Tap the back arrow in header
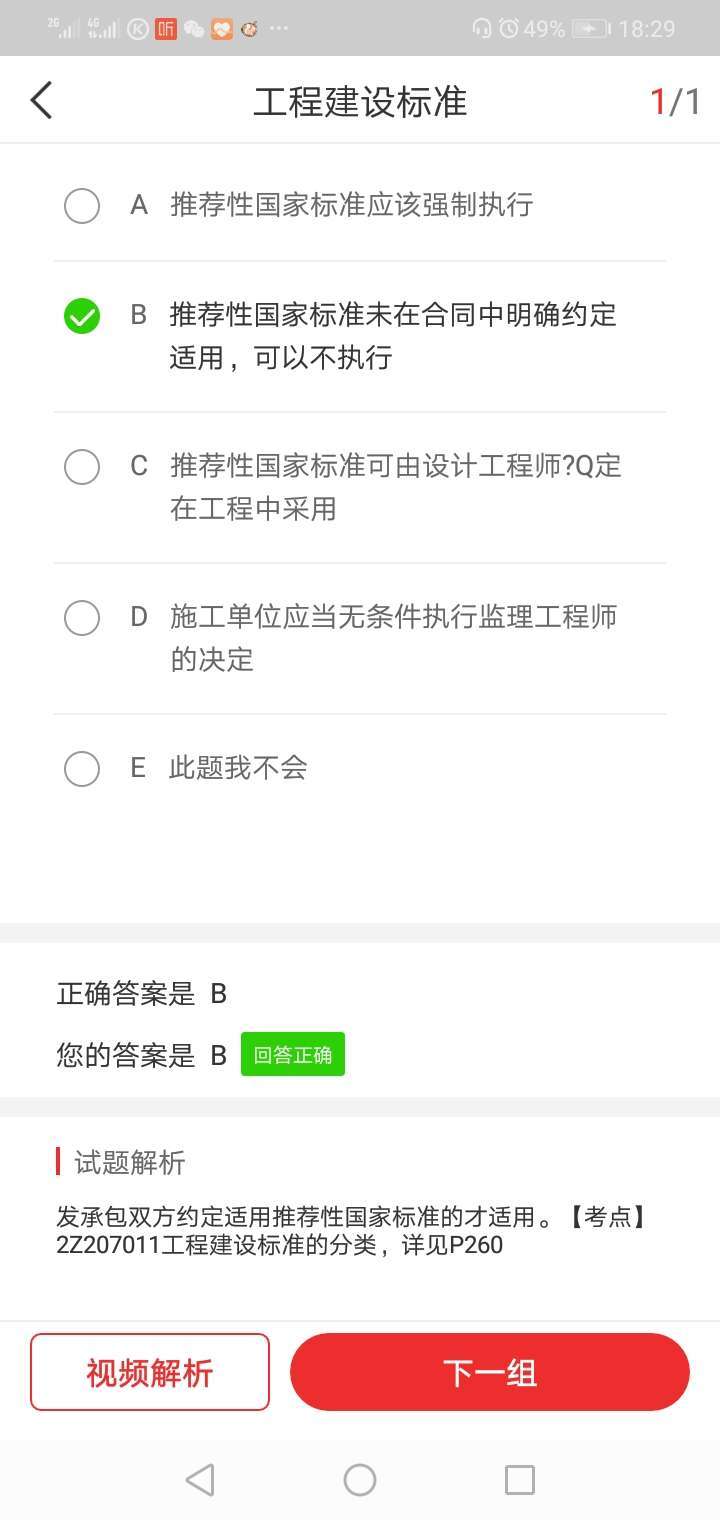The height and width of the screenshot is (1520, 720). (x=41, y=101)
